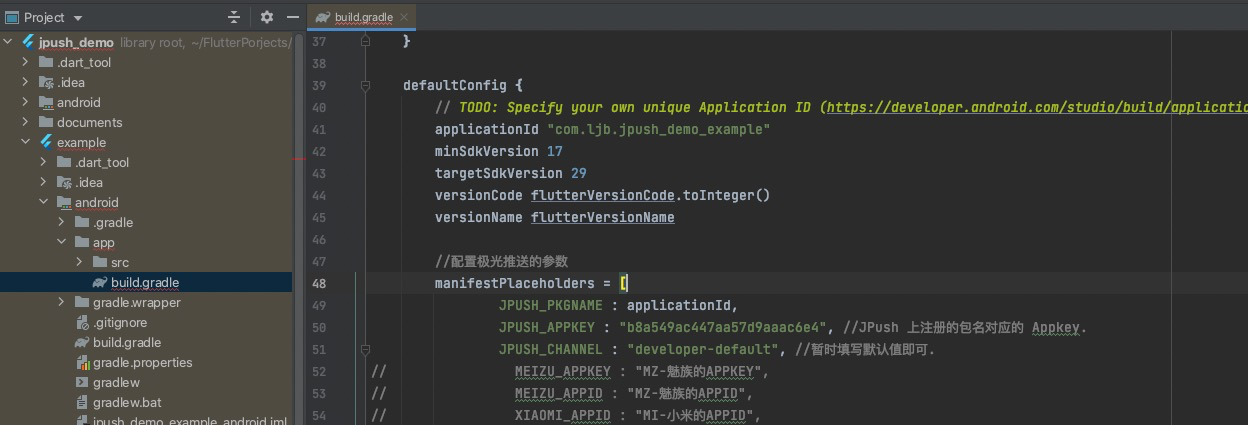Click the gradle.properties file icon
This screenshot has width=1248, height=425.
tap(82, 362)
